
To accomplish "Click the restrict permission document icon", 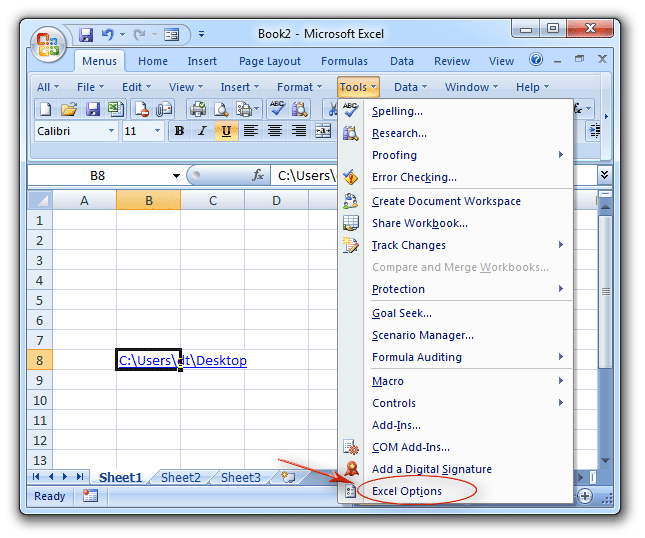I will [x=142, y=109].
